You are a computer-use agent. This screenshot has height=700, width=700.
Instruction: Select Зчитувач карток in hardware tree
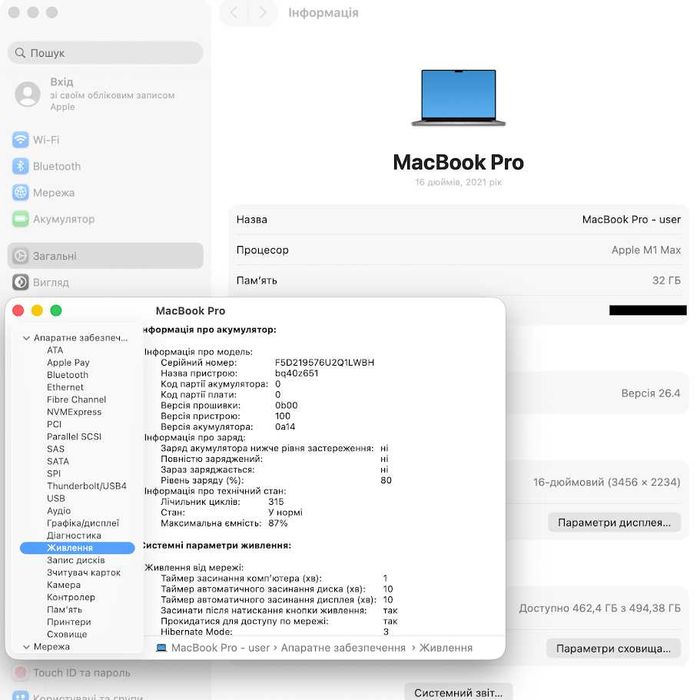(x=83, y=572)
